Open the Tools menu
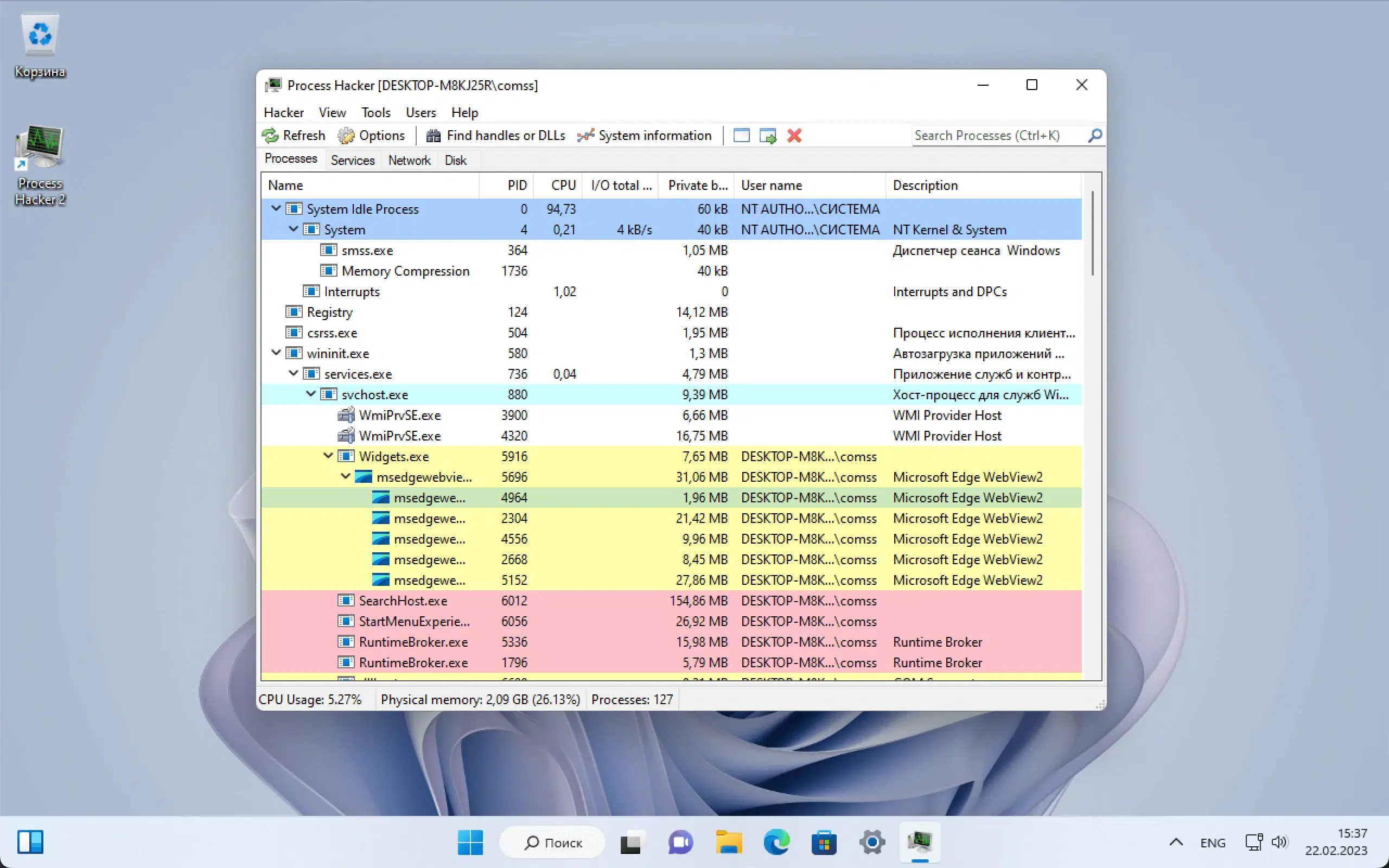 tap(376, 112)
